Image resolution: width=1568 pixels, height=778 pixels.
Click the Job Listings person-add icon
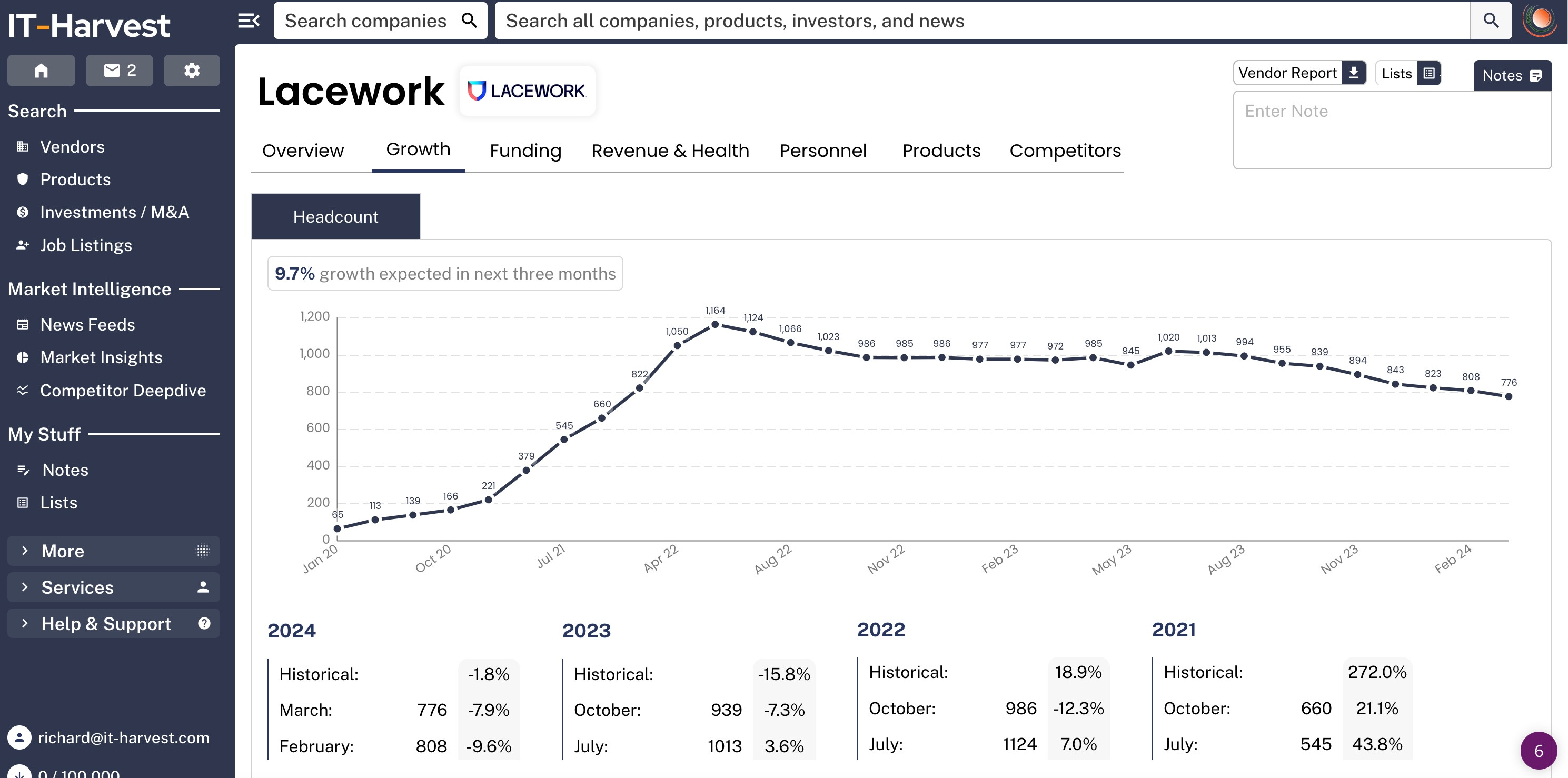click(x=23, y=245)
